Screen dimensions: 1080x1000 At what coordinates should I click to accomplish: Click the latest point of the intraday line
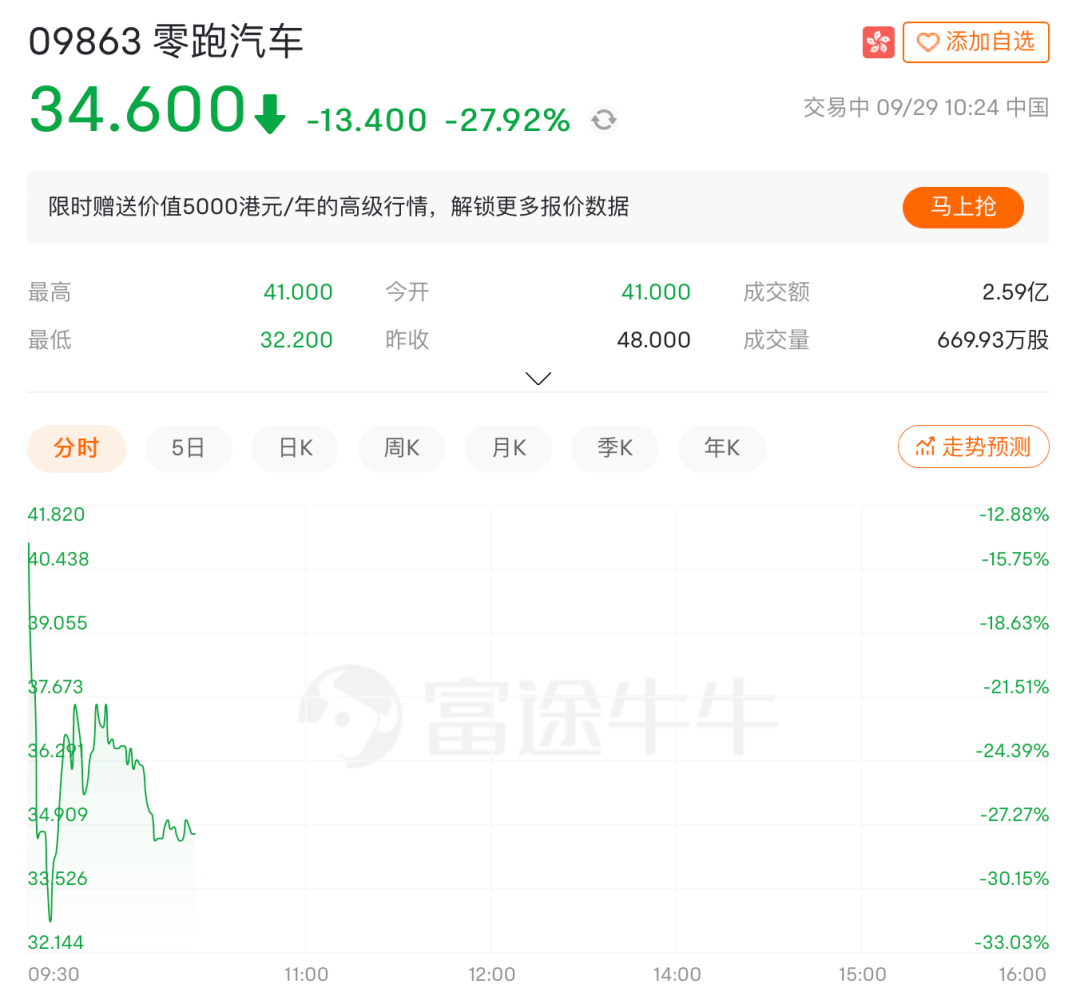[x=195, y=833]
